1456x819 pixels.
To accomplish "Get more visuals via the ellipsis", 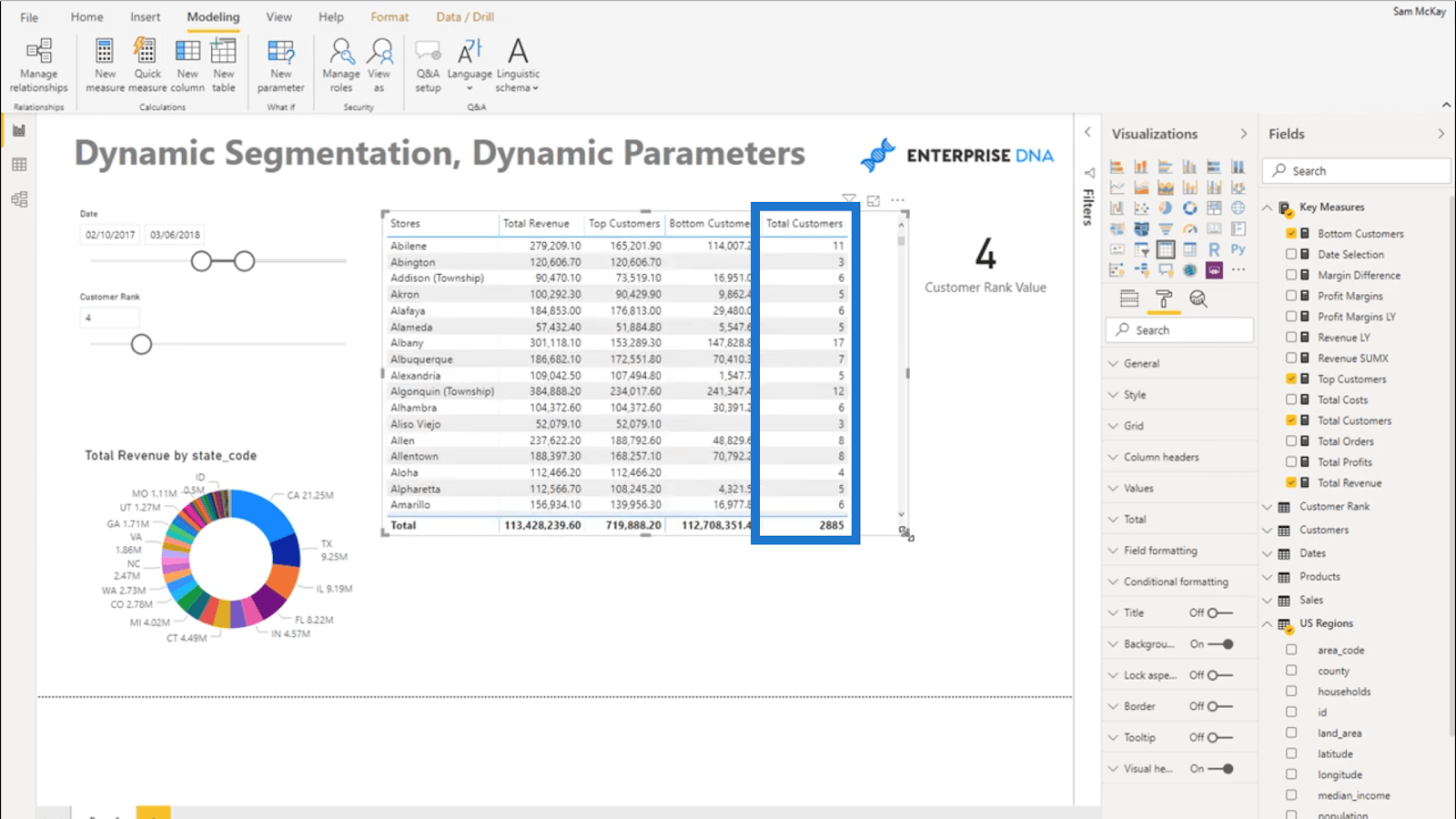I will click(1239, 269).
